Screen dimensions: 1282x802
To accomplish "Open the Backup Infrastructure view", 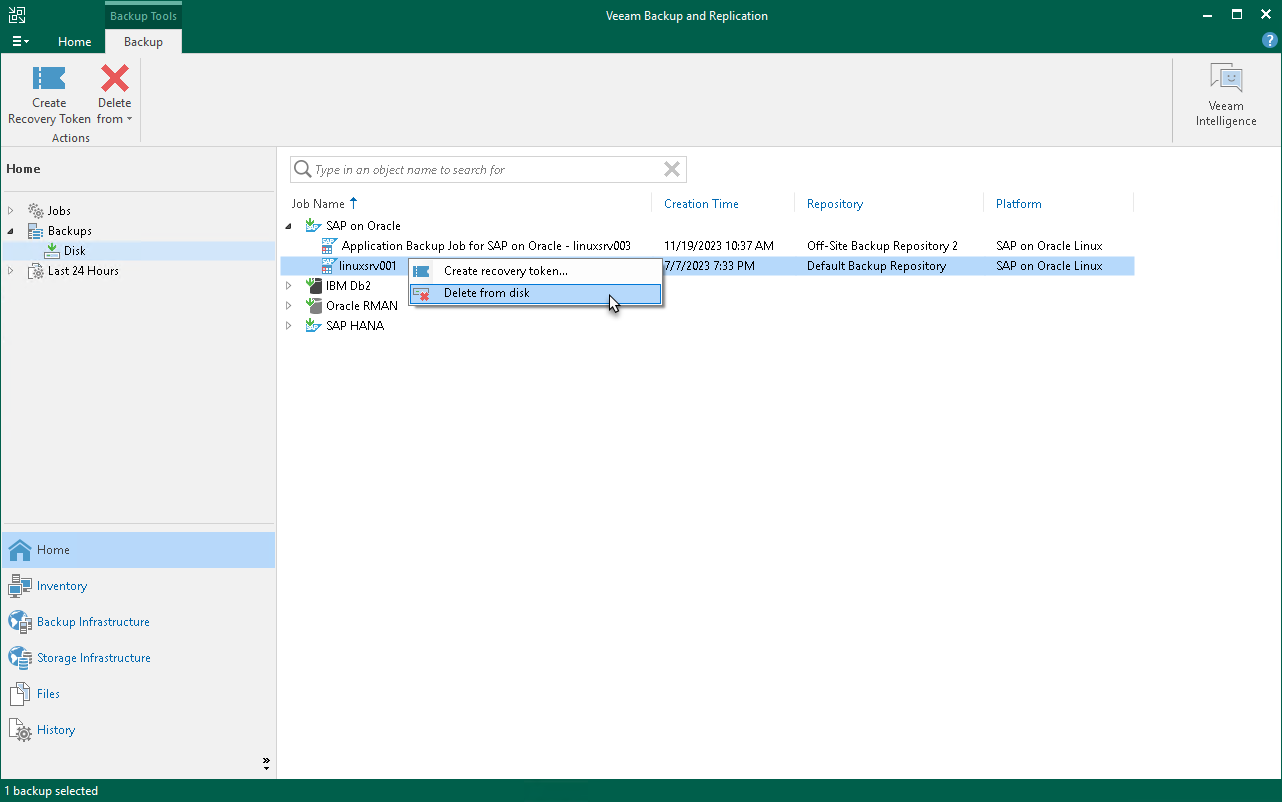I will coord(93,622).
